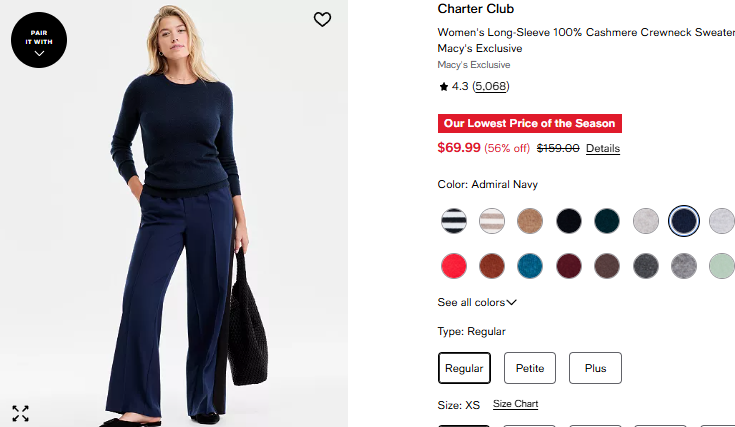Select the beige striped color swatch
The height and width of the screenshot is (427, 735).
pyautogui.click(x=492, y=221)
